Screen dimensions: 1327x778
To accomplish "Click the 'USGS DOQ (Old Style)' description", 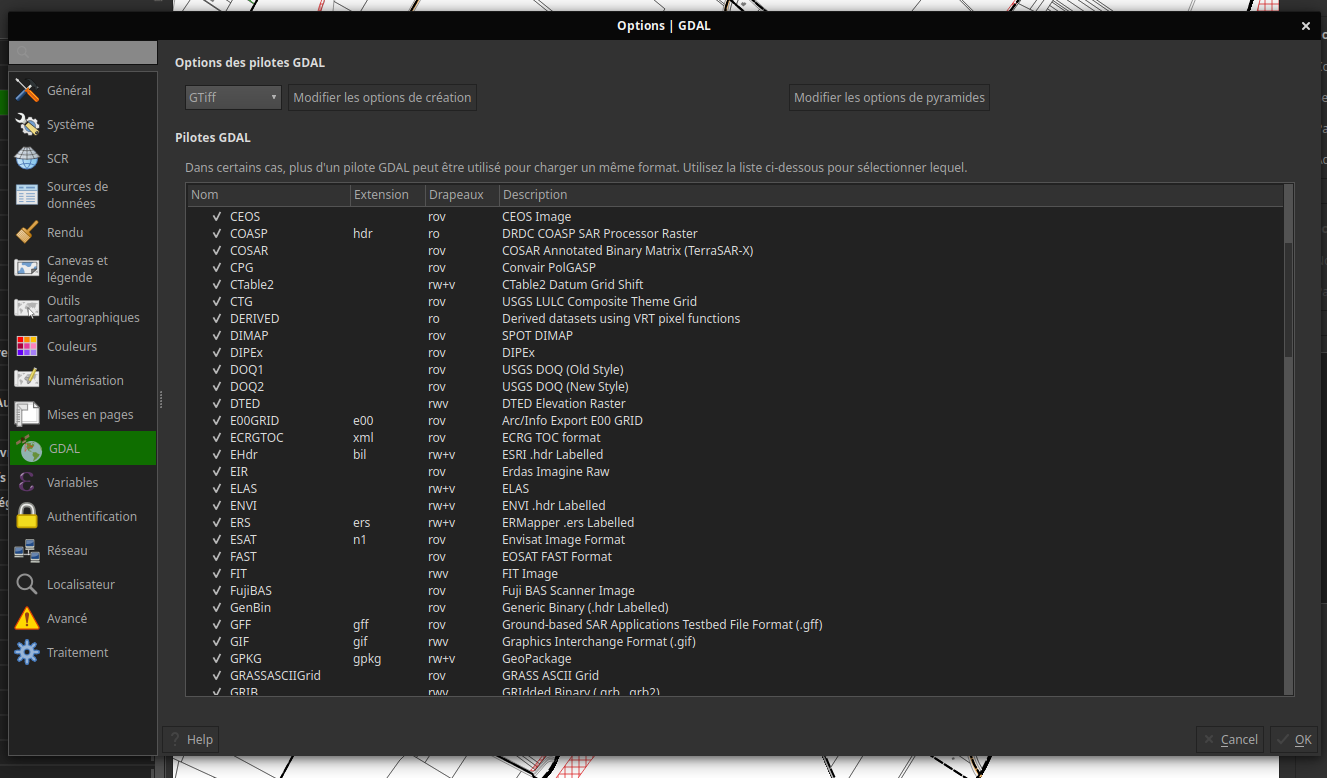I will click(x=563, y=369).
